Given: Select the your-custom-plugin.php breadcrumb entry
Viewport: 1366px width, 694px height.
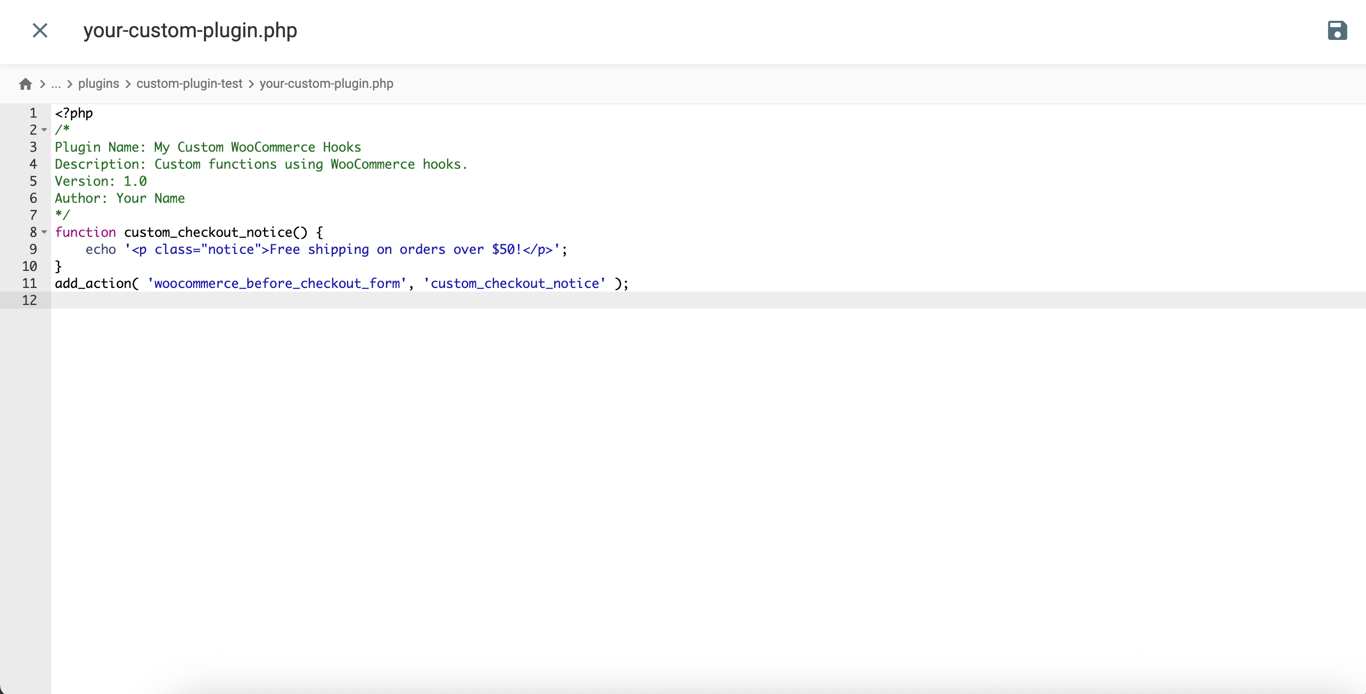Looking at the screenshot, I should 326,83.
